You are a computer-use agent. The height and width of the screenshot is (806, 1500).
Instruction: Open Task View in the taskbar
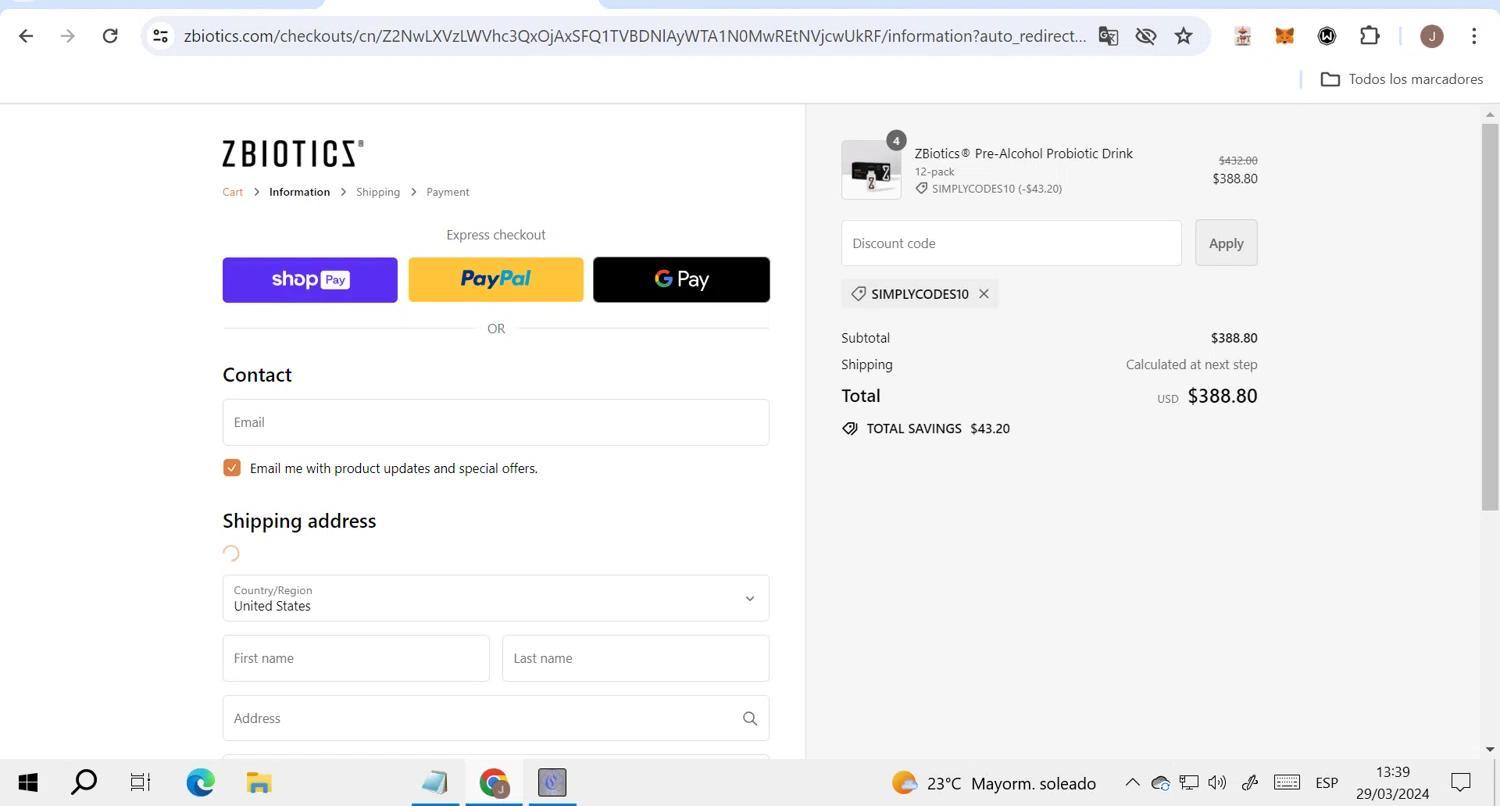click(141, 783)
